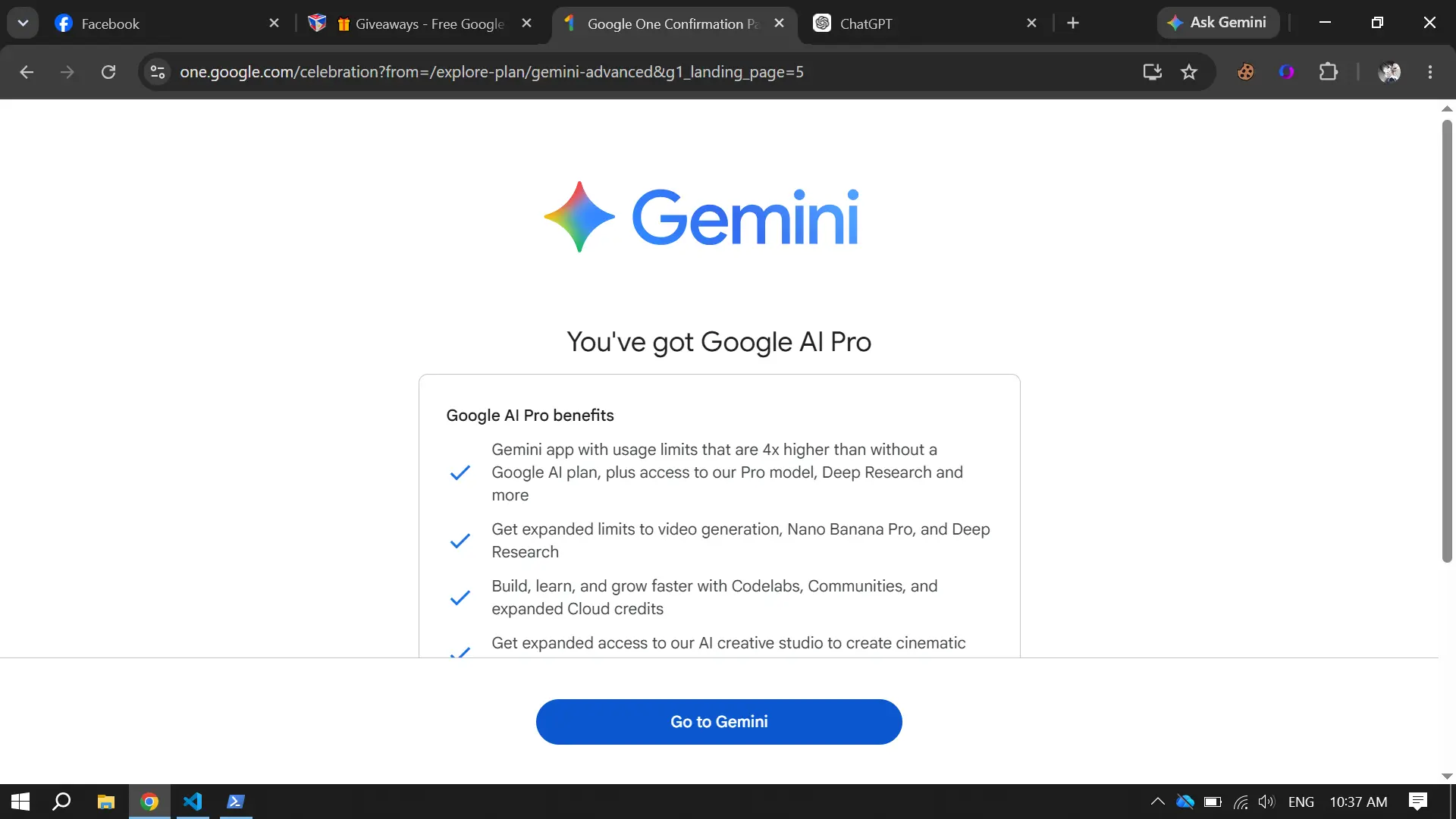Click the Go to Gemini button
The image size is (1456, 819).
719,722
